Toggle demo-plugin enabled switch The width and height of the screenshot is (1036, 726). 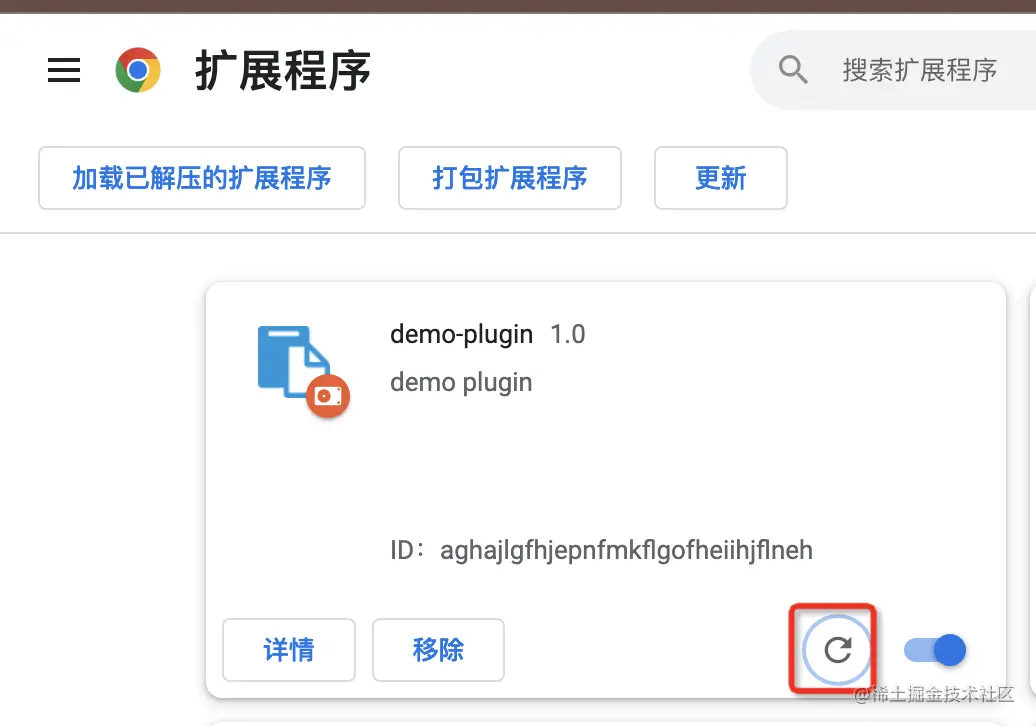(935, 649)
